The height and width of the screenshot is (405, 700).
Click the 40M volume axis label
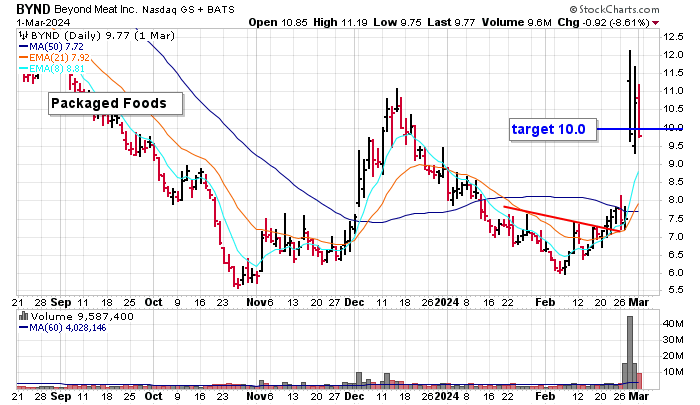point(673,324)
